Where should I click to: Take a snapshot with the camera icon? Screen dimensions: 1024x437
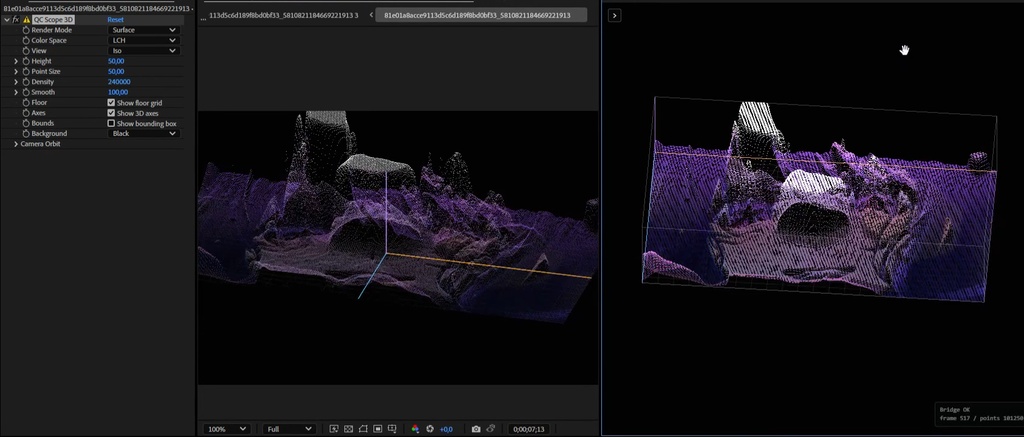(476, 429)
